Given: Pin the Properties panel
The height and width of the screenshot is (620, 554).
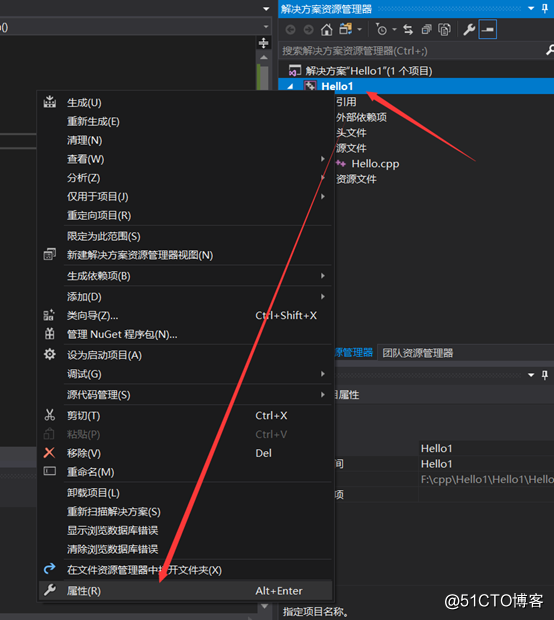Looking at the screenshot, I should (545, 375).
